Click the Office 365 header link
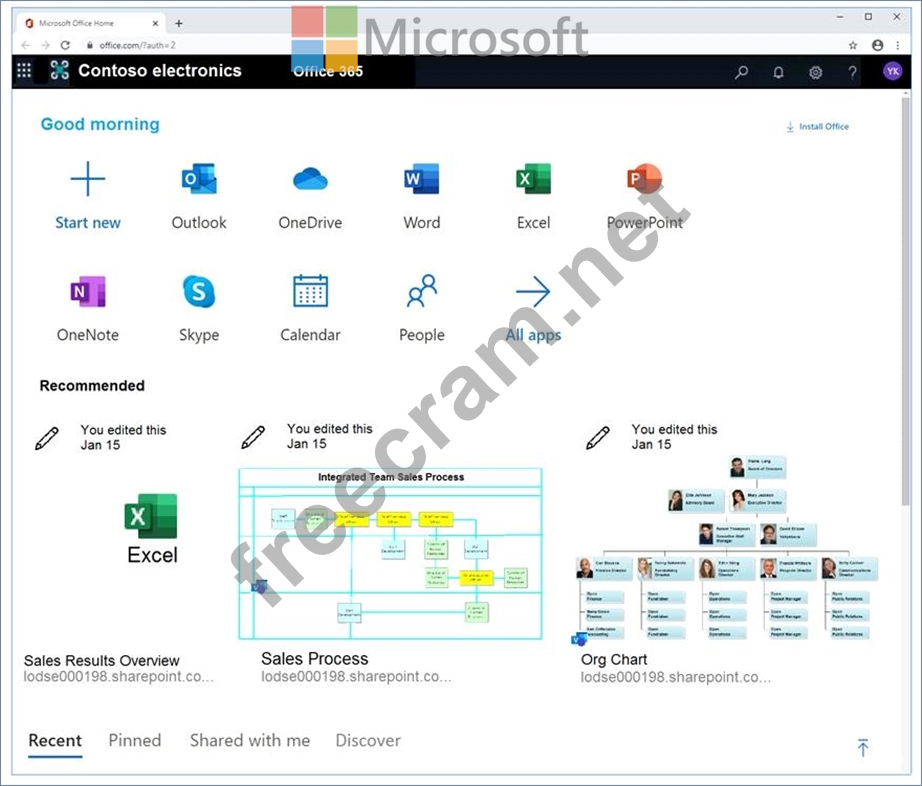Viewport: 922px width, 786px height. pos(328,72)
